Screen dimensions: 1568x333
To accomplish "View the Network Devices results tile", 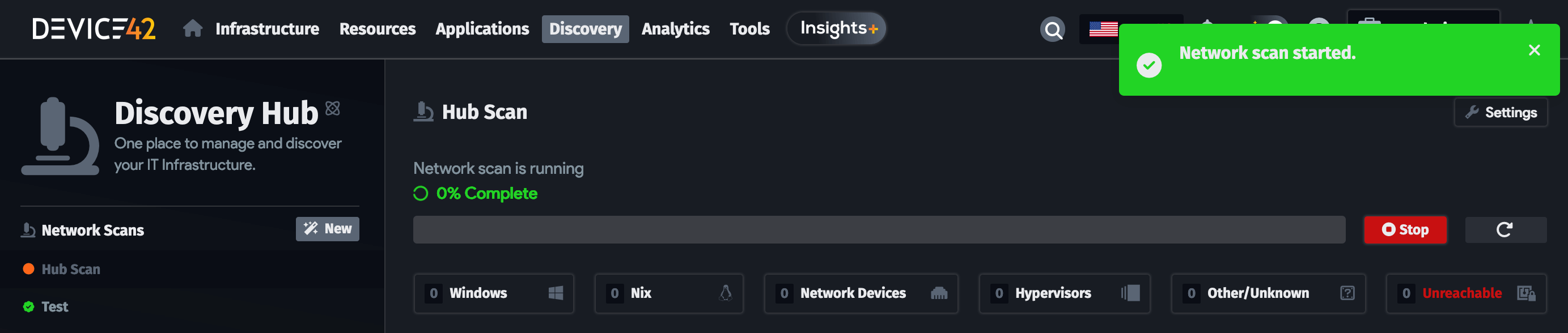I will pyautogui.click(x=861, y=293).
